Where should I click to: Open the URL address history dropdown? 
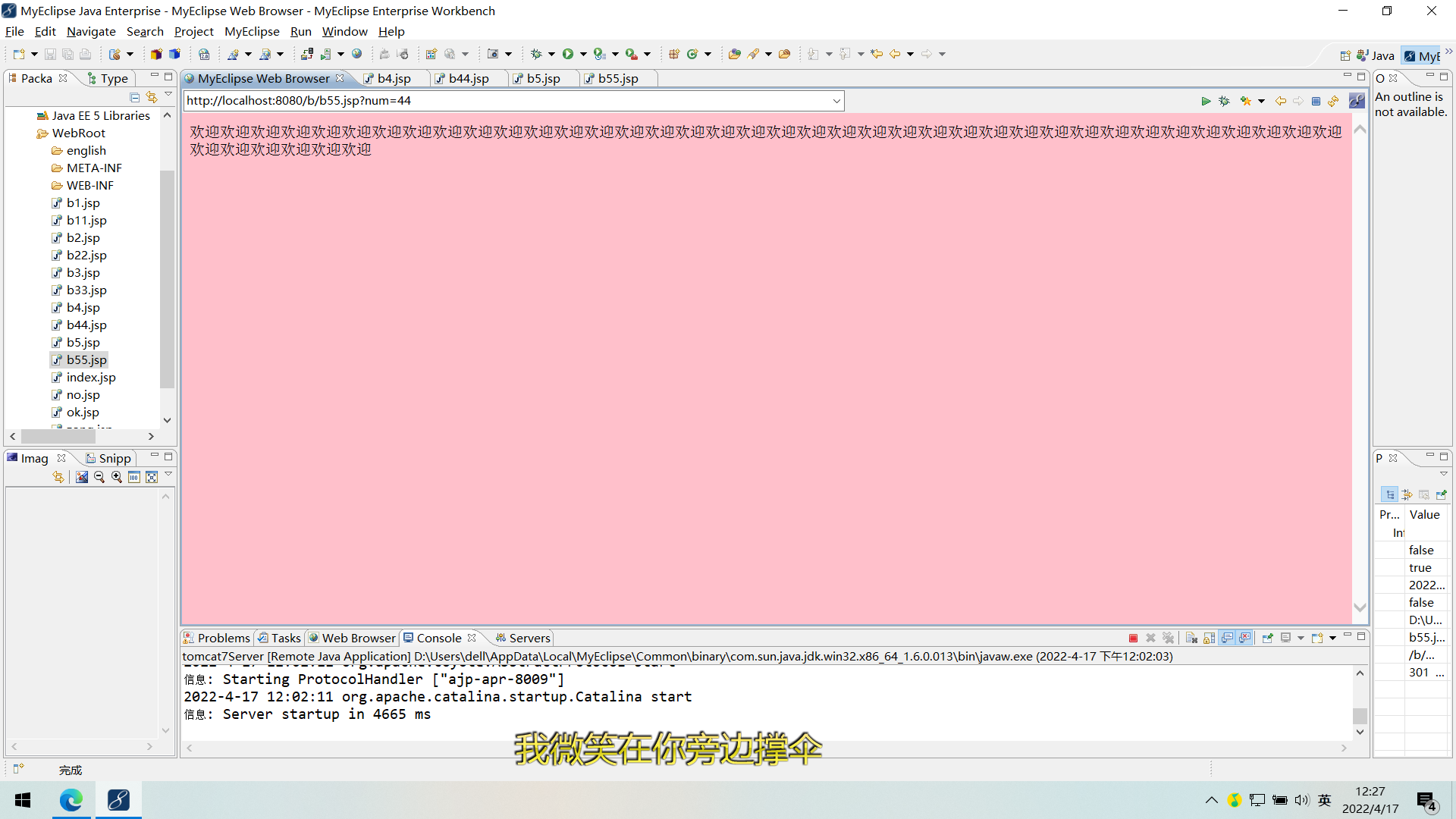(x=836, y=101)
